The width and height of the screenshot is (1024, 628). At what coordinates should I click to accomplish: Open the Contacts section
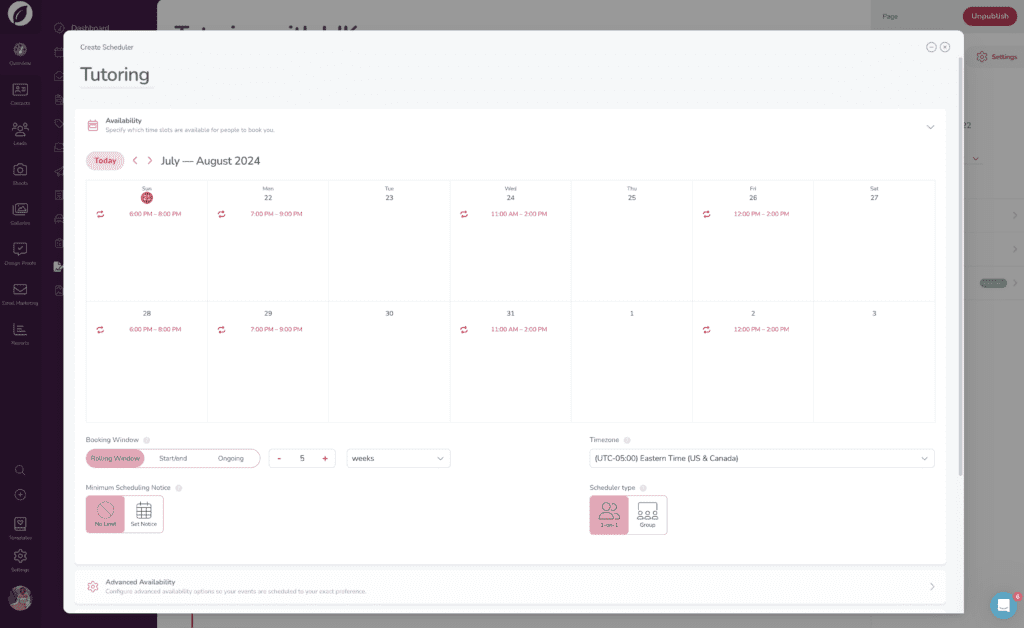[20, 92]
